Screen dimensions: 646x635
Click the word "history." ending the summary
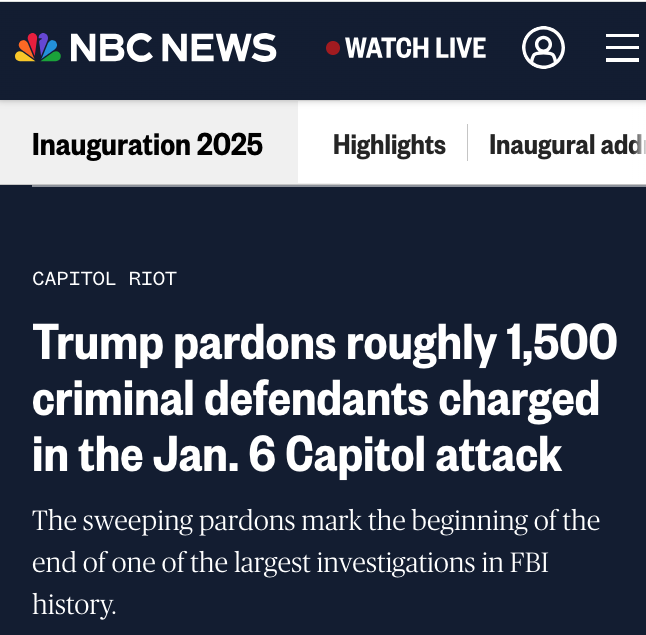point(74,604)
